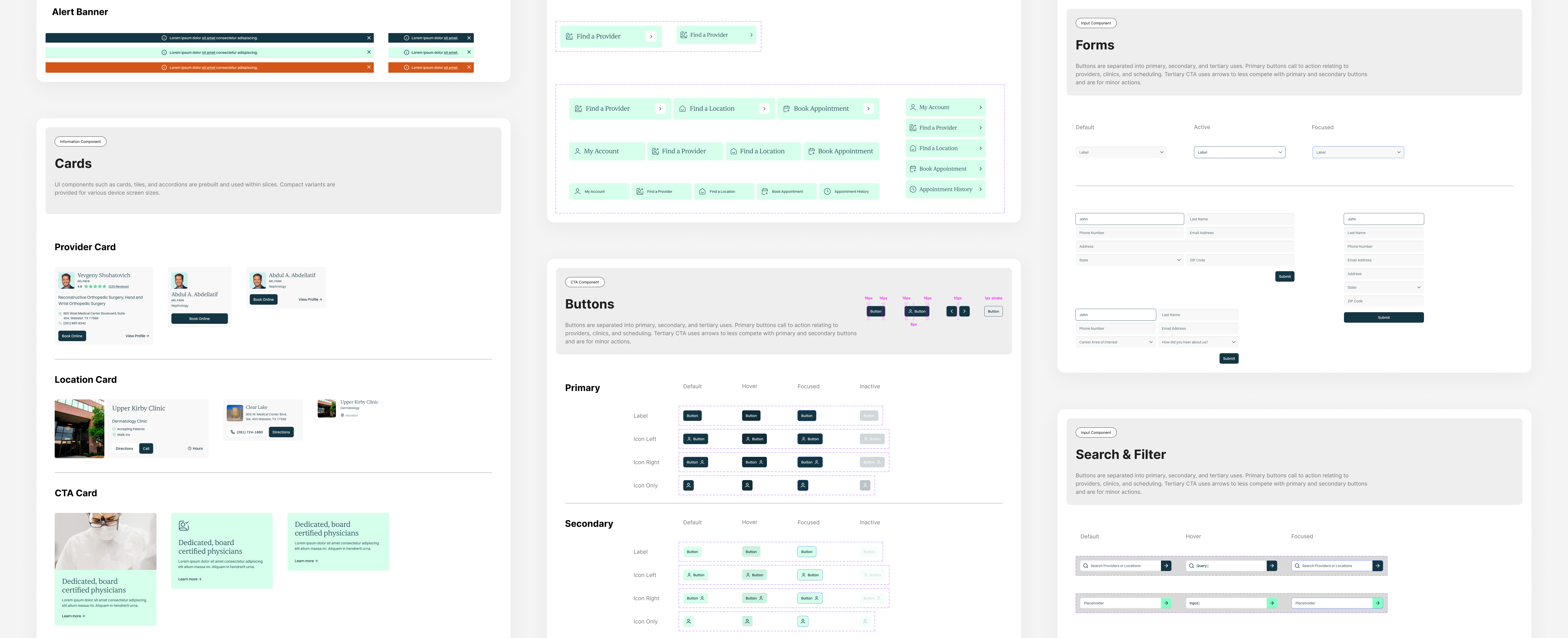Expand the State dropdown beside the ZIP Code field
The width and height of the screenshot is (1568, 638).
click(x=1130, y=260)
